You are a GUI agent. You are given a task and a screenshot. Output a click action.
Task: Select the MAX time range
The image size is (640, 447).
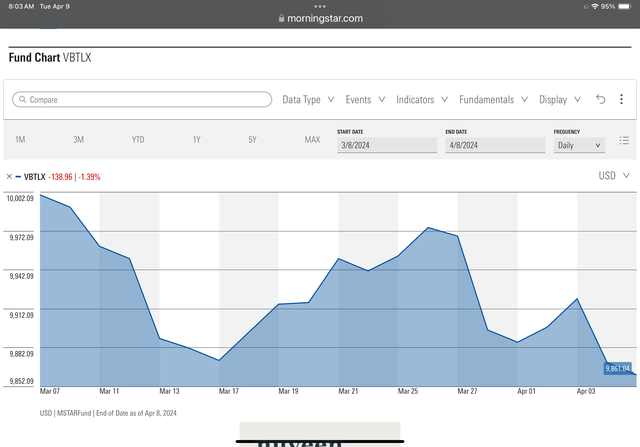[312, 140]
